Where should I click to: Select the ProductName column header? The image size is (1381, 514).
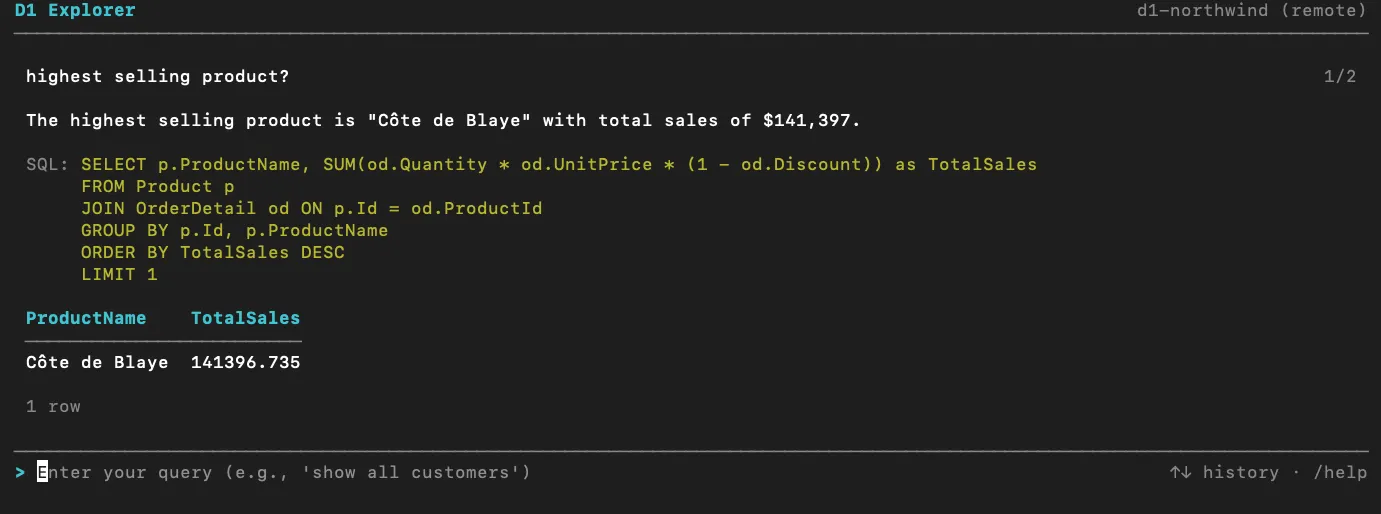[86, 318]
